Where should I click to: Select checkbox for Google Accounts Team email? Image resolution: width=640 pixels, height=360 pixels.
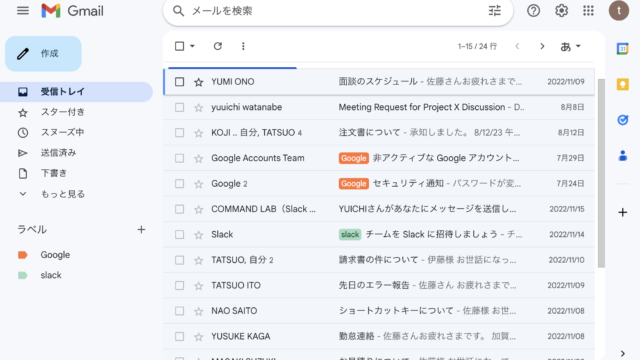(180, 158)
